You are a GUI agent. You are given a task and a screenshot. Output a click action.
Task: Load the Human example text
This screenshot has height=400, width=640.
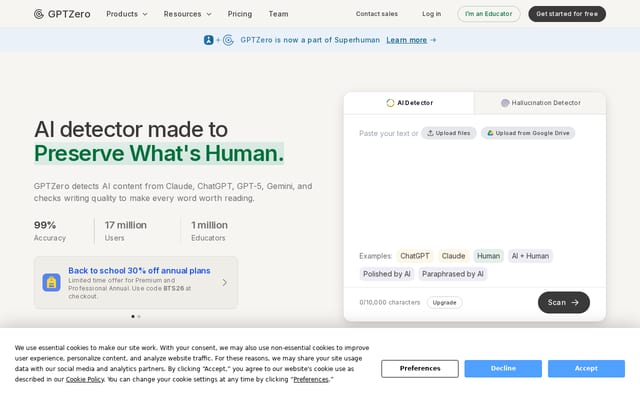489,256
